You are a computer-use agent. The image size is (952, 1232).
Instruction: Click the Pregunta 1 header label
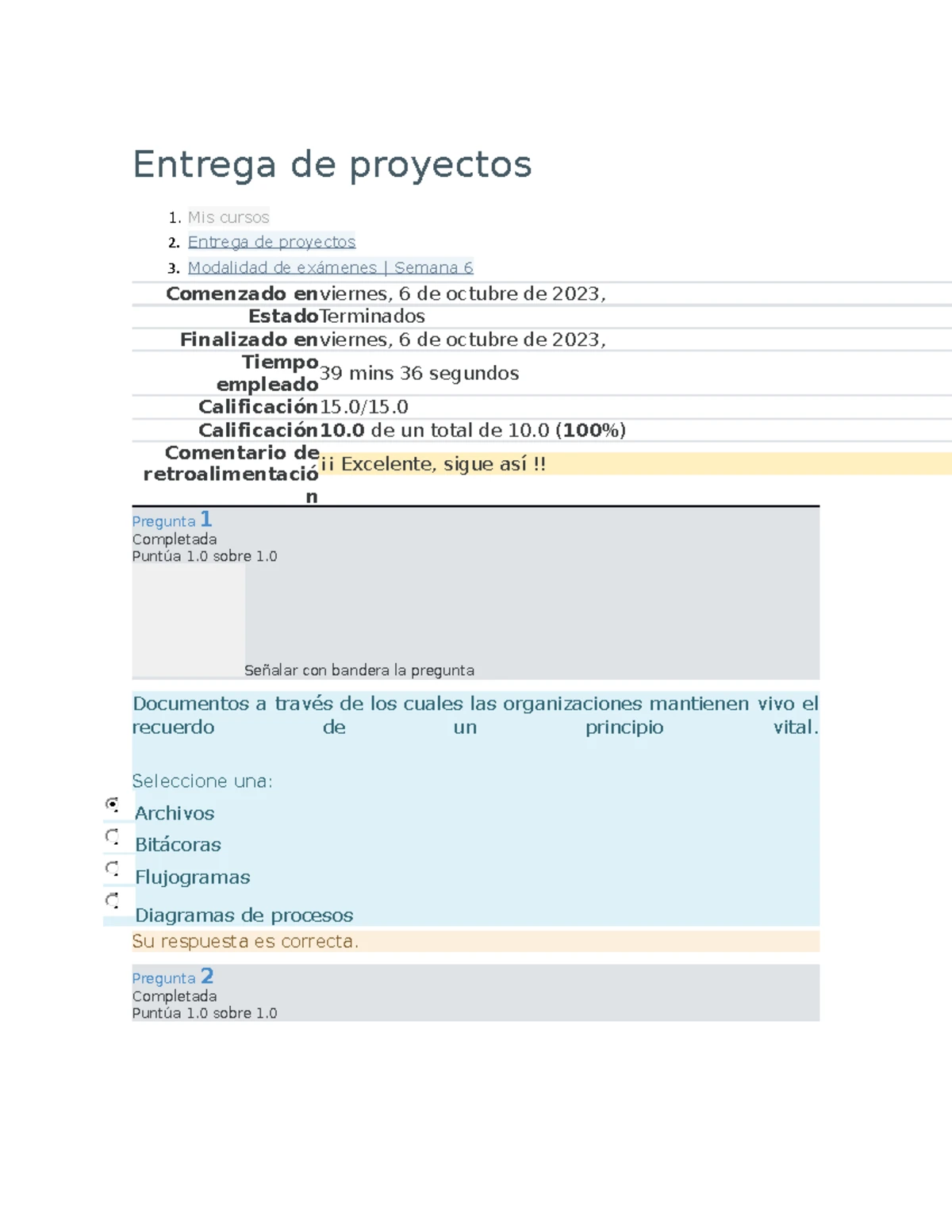click(172, 520)
